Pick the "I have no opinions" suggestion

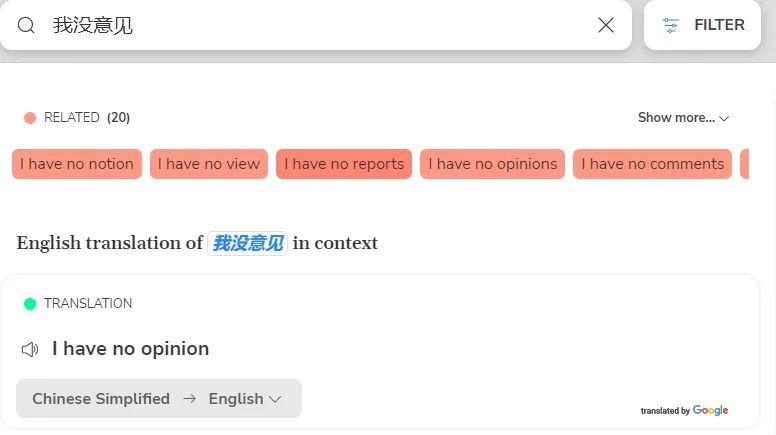click(x=492, y=164)
